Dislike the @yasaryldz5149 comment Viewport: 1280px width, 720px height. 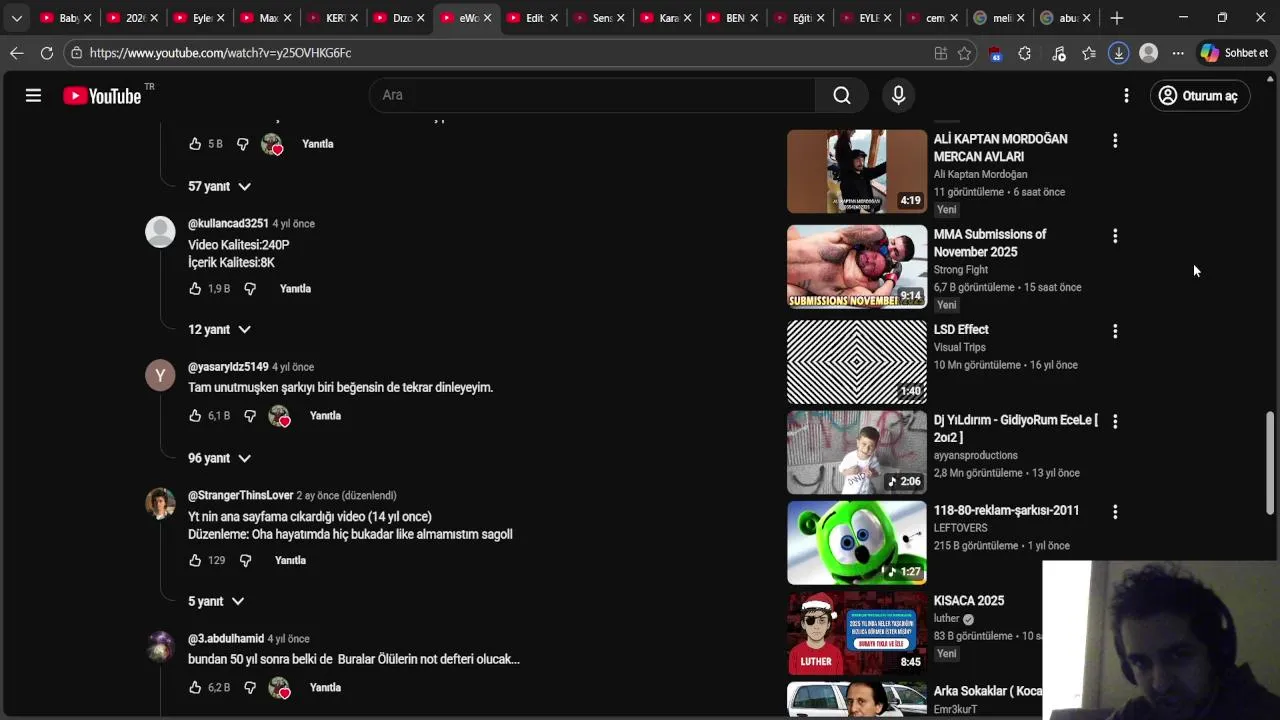tap(250, 416)
